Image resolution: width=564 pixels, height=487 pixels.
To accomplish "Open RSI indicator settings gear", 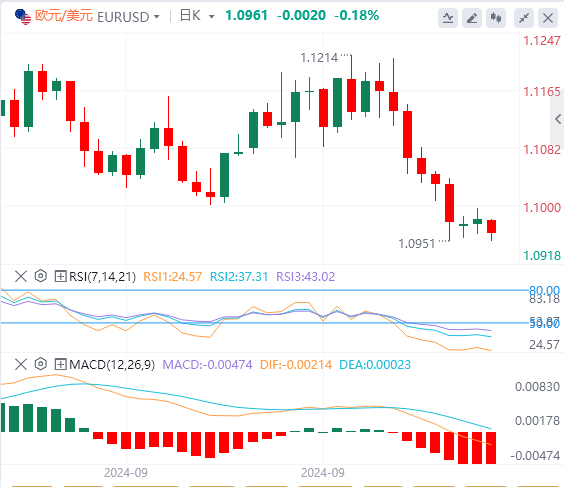I will 41,276.
